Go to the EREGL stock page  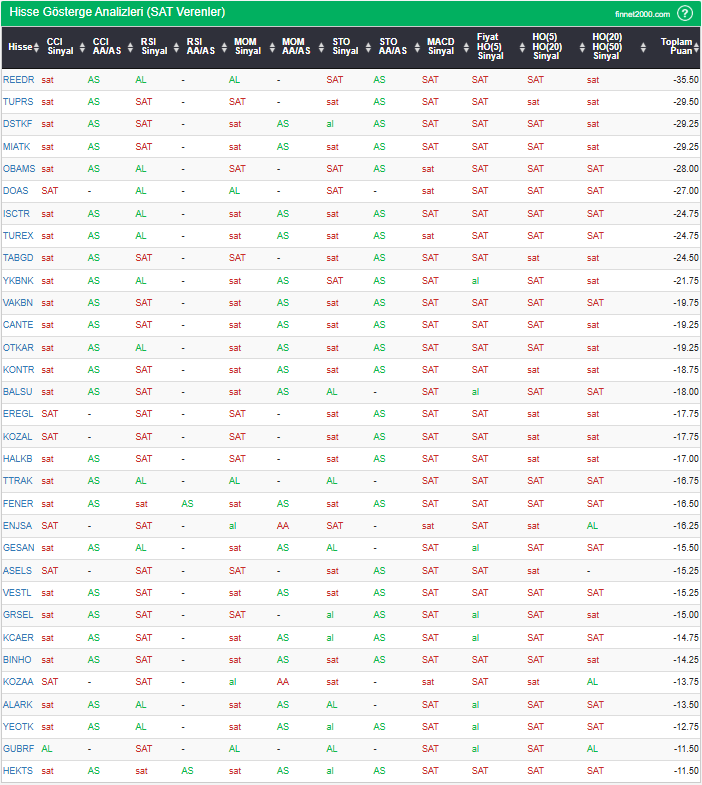click(x=18, y=413)
